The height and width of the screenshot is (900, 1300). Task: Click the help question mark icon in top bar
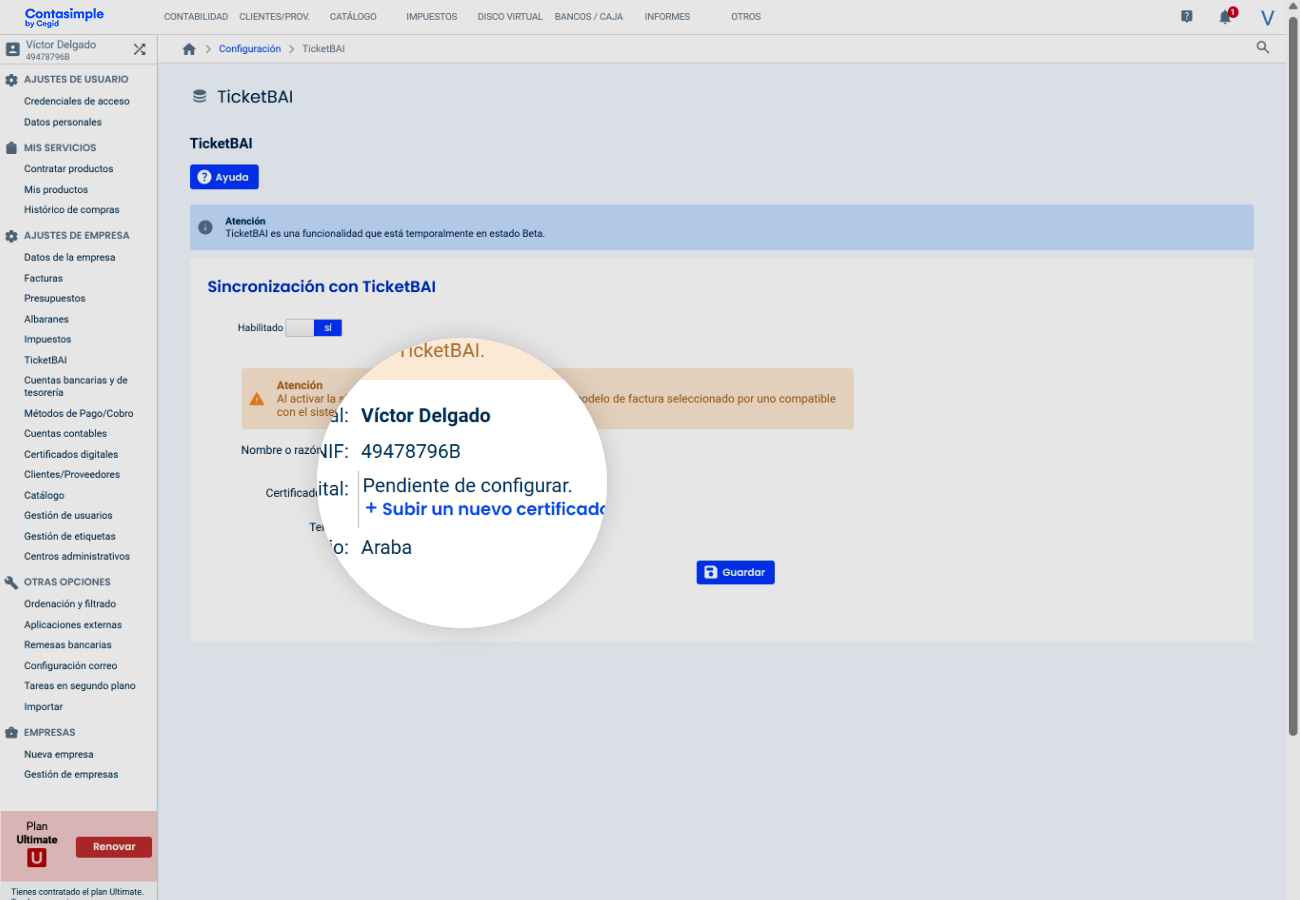tap(1186, 17)
